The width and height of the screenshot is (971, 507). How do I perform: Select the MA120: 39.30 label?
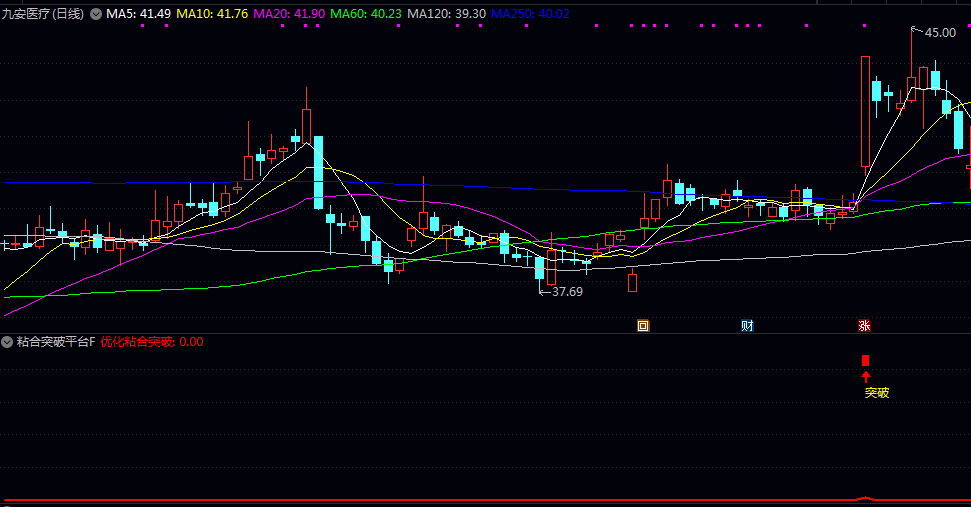tap(446, 14)
